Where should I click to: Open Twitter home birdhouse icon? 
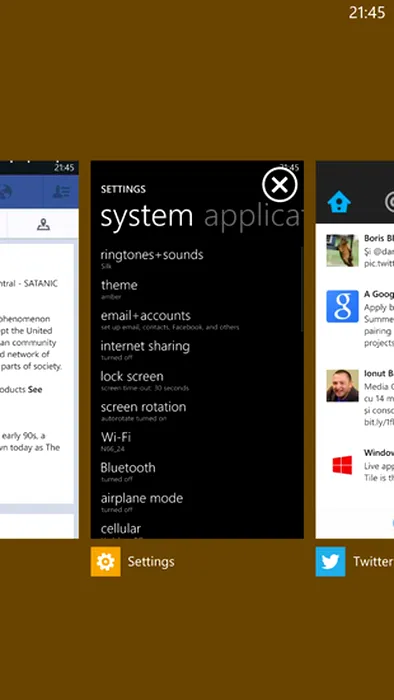point(339,202)
